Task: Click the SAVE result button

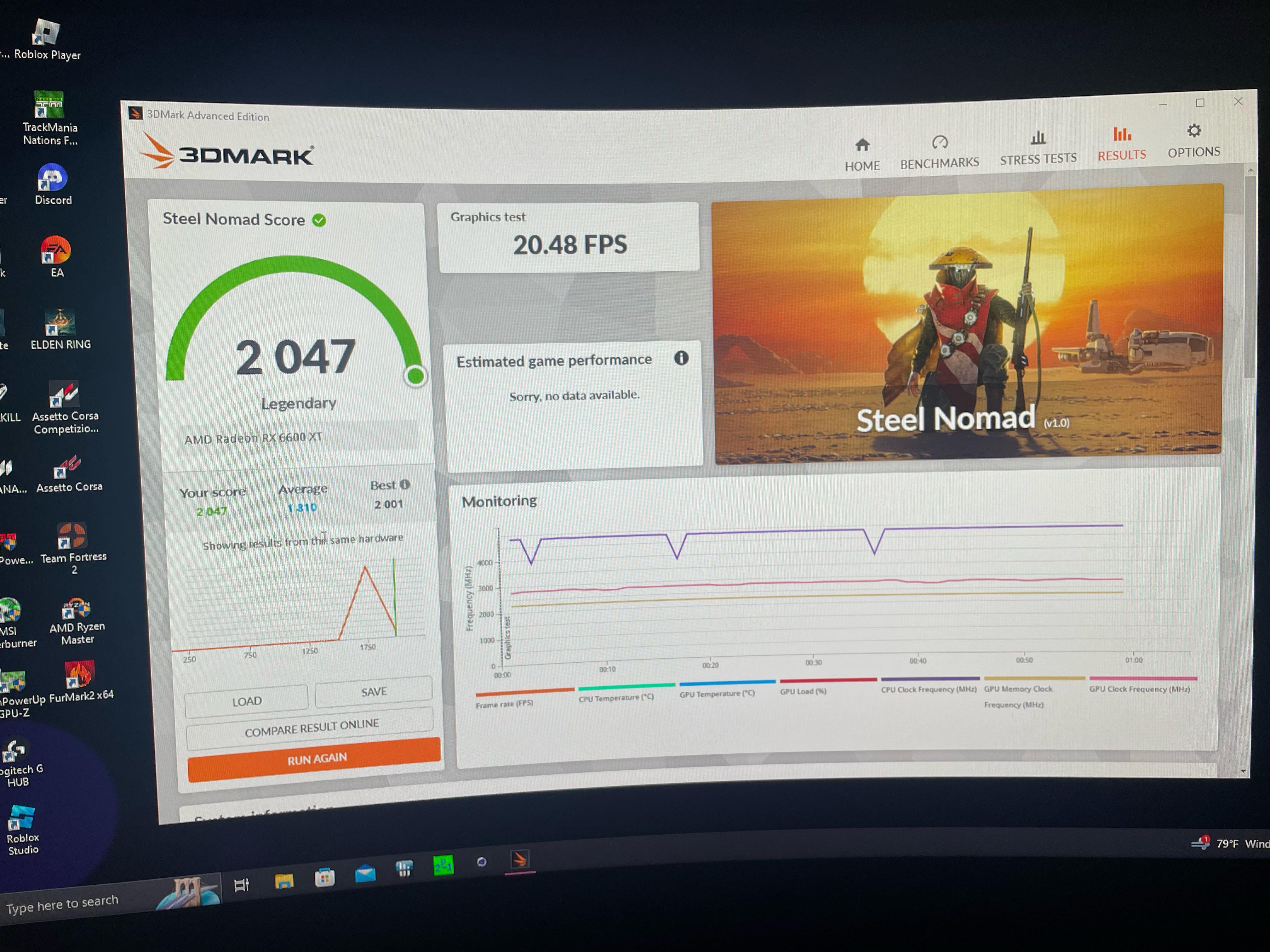Action: (374, 691)
